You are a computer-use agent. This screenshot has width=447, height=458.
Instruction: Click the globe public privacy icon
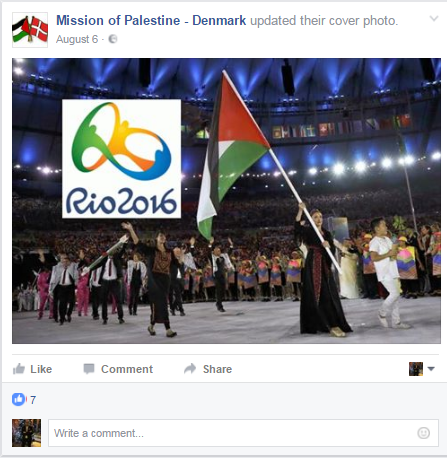(x=113, y=39)
